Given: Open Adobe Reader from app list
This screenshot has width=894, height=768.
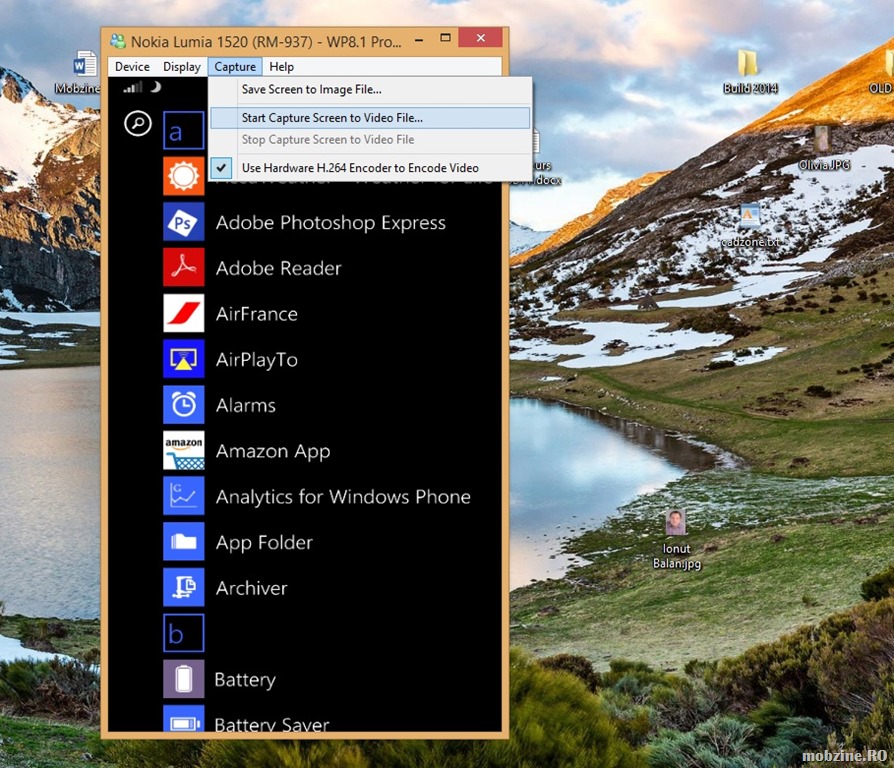Looking at the screenshot, I should [x=278, y=268].
